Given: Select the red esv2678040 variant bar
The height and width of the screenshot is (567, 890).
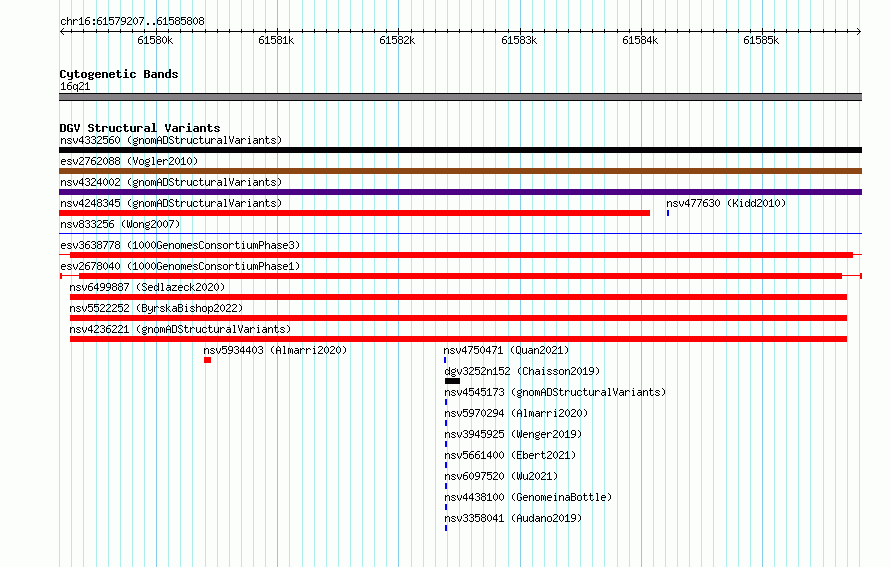Looking at the screenshot, I should pyautogui.click(x=460, y=276).
